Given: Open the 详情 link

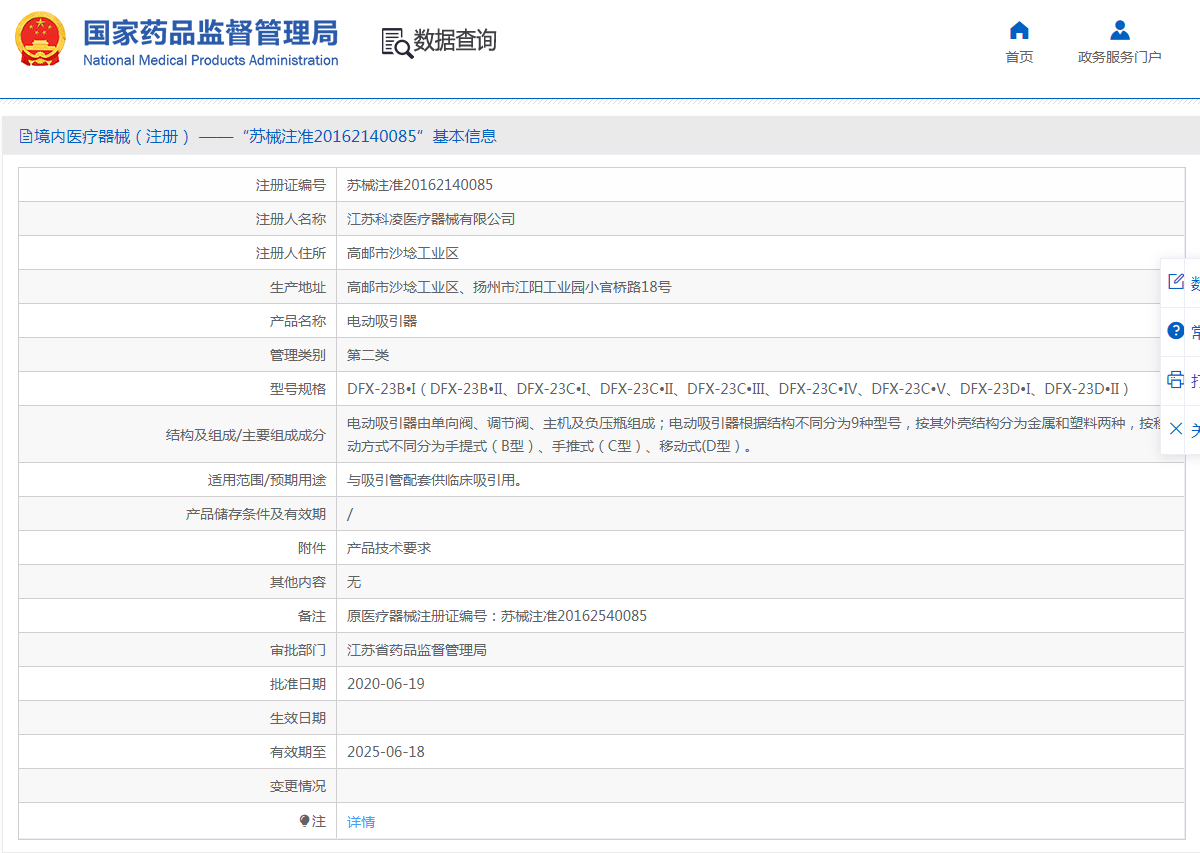Looking at the screenshot, I should [x=361, y=822].
